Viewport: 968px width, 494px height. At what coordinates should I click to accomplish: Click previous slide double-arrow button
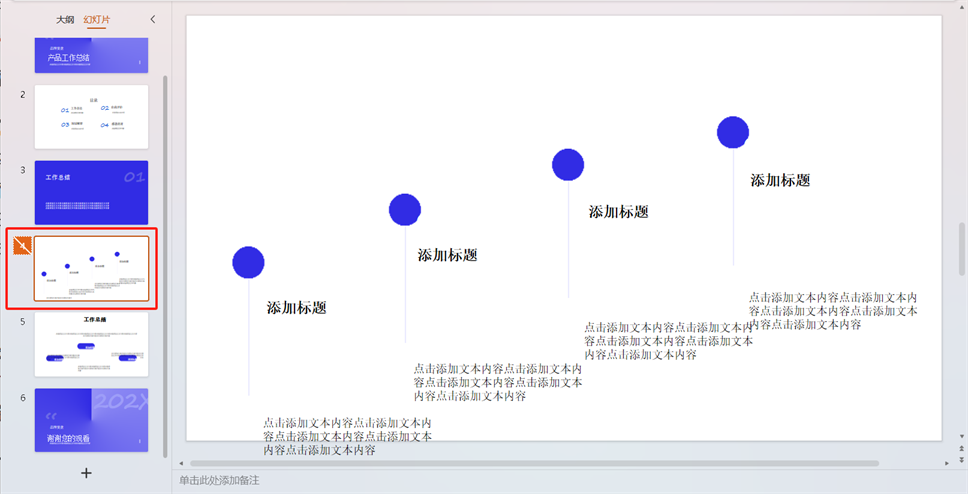click(x=961, y=447)
